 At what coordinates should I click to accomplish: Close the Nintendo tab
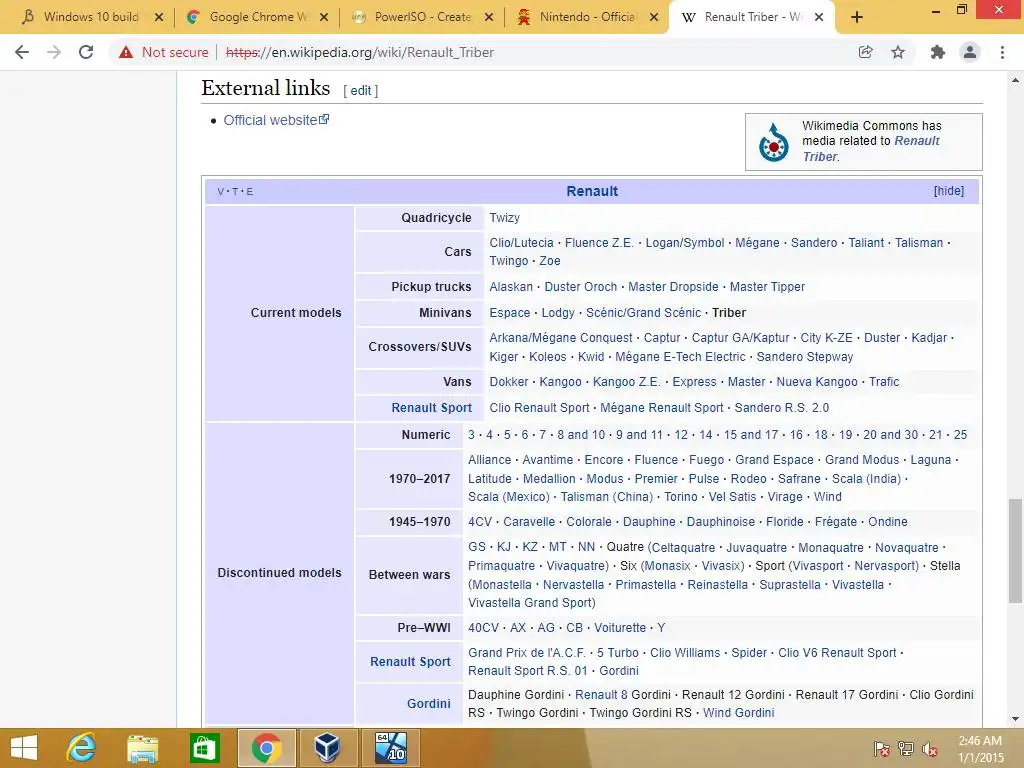coord(654,18)
